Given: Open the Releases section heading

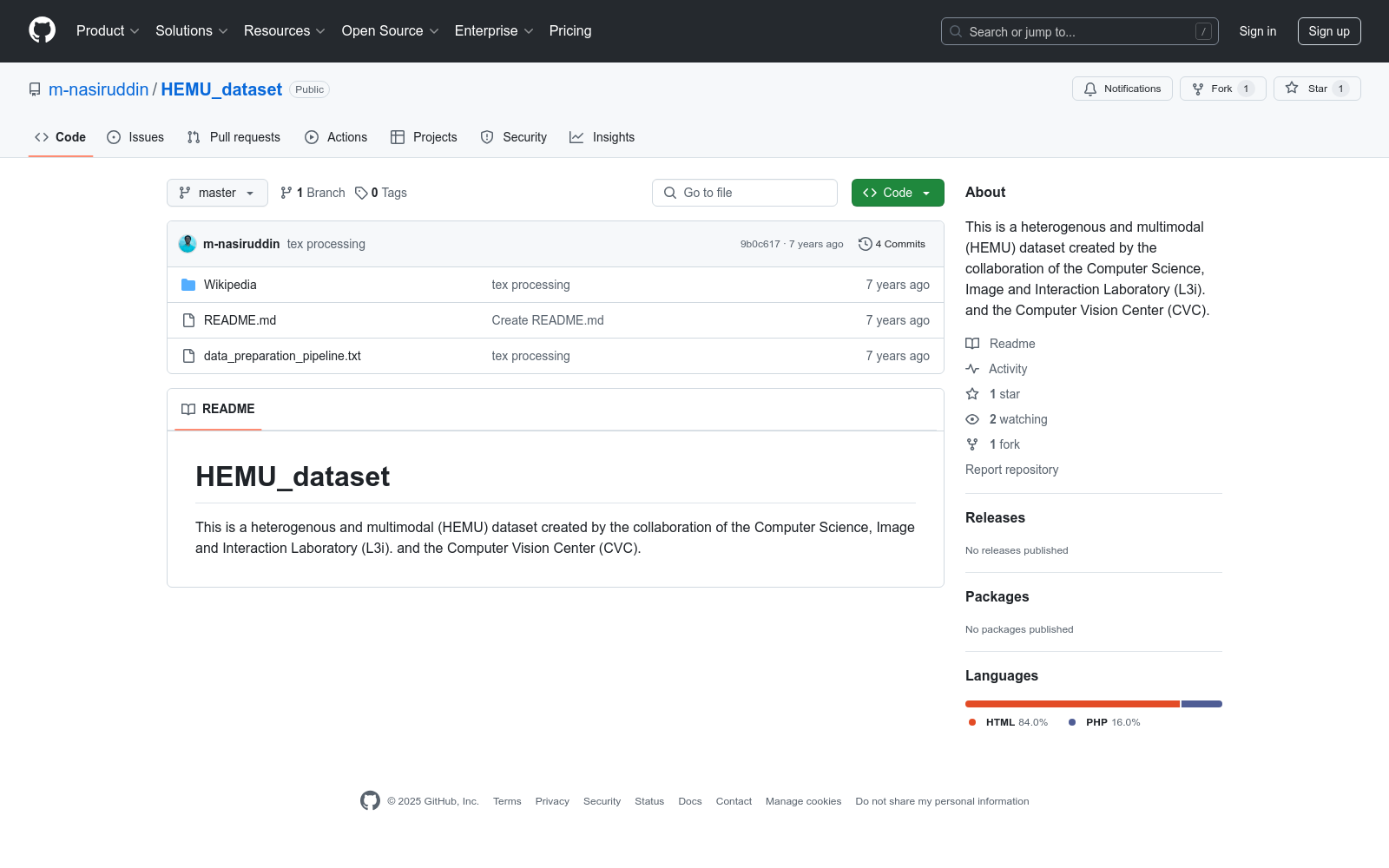Looking at the screenshot, I should click(995, 517).
